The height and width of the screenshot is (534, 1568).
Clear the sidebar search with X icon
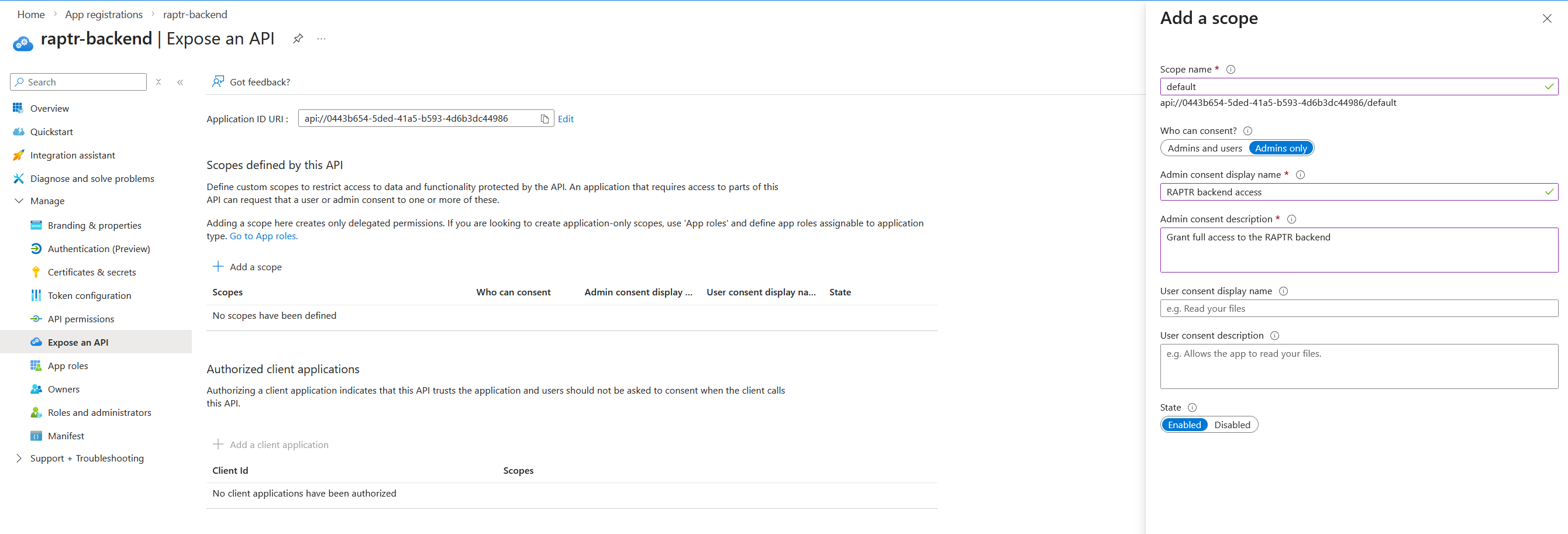pyautogui.click(x=158, y=82)
